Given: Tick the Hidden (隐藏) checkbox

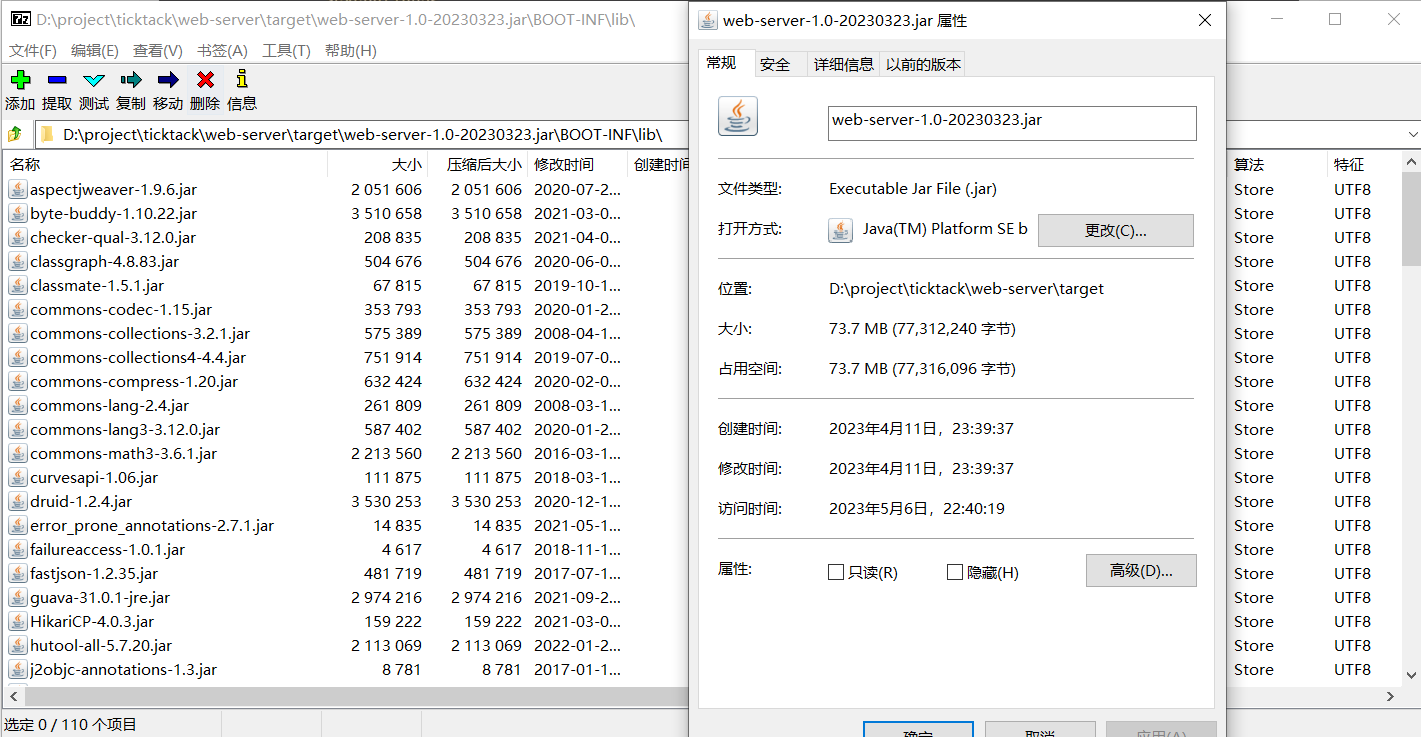Looking at the screenshot, I should 955,572.
